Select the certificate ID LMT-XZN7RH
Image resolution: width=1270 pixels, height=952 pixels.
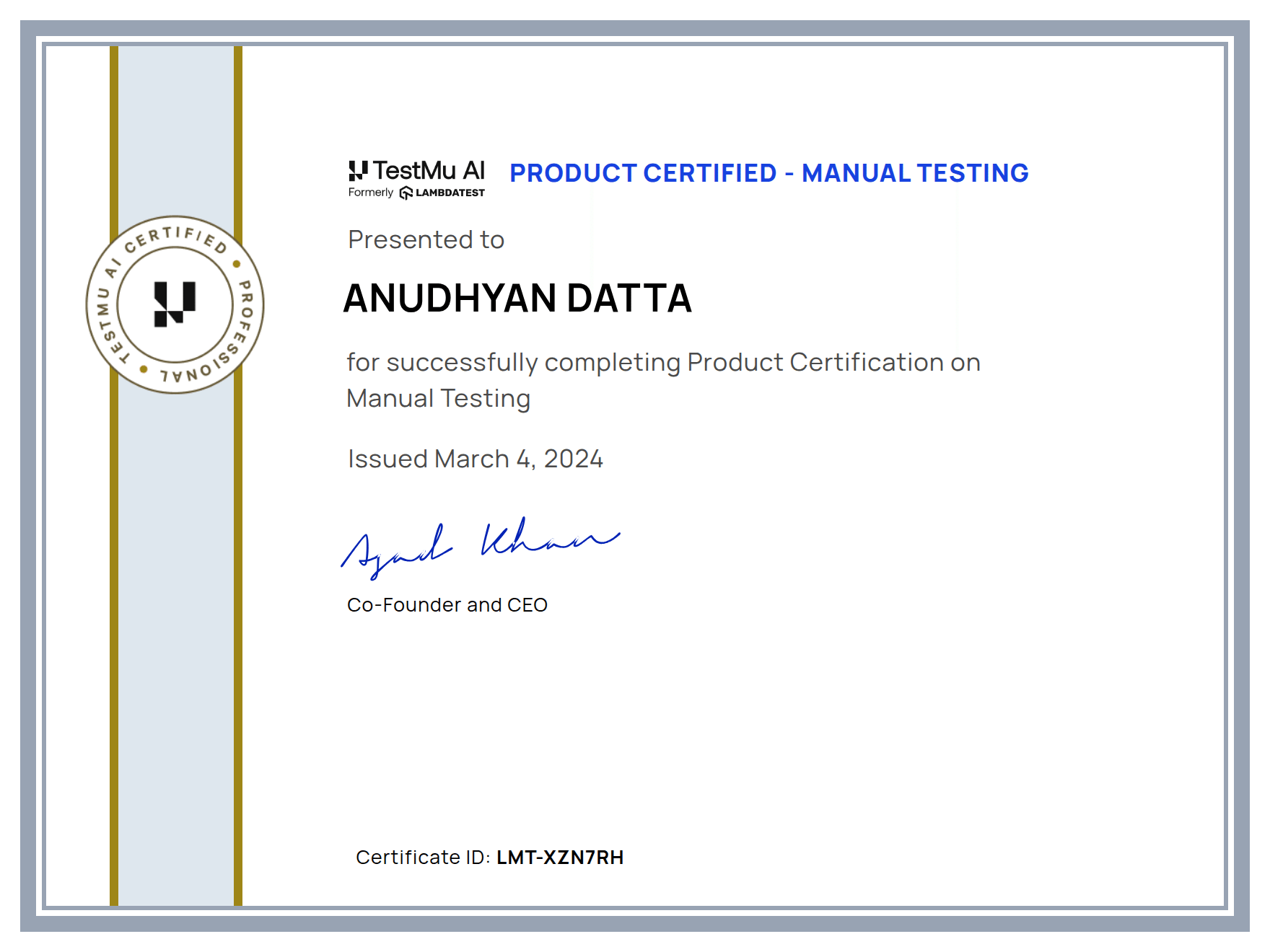tap(560, 857)
